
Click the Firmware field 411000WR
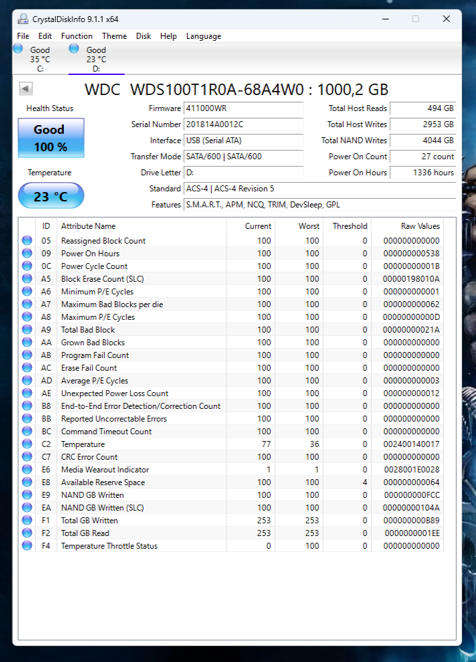(244, 109)
